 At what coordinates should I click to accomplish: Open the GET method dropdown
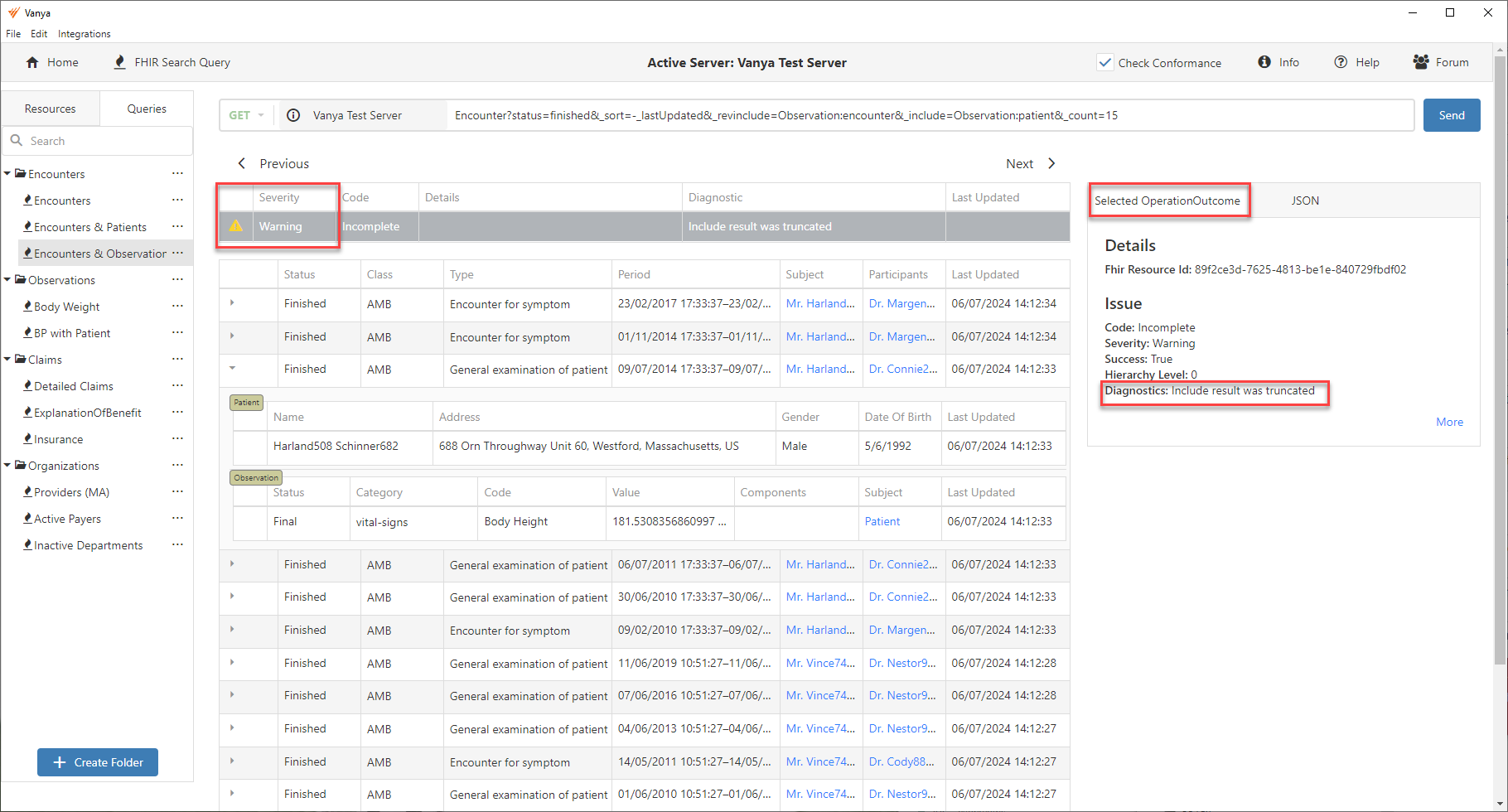tap(246, 115)
